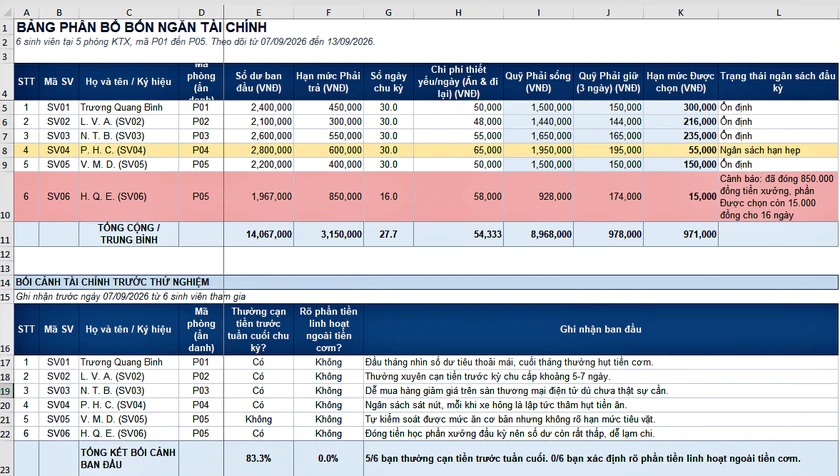Click summary percentage 0.0%
Image resolution: width=840 pixels, height=476 pixels.
[328, 458]
